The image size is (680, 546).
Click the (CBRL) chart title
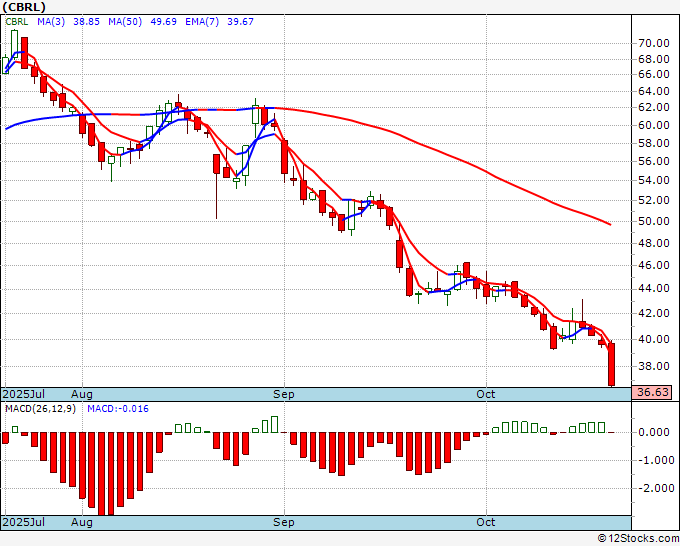(x=24, y=7)
